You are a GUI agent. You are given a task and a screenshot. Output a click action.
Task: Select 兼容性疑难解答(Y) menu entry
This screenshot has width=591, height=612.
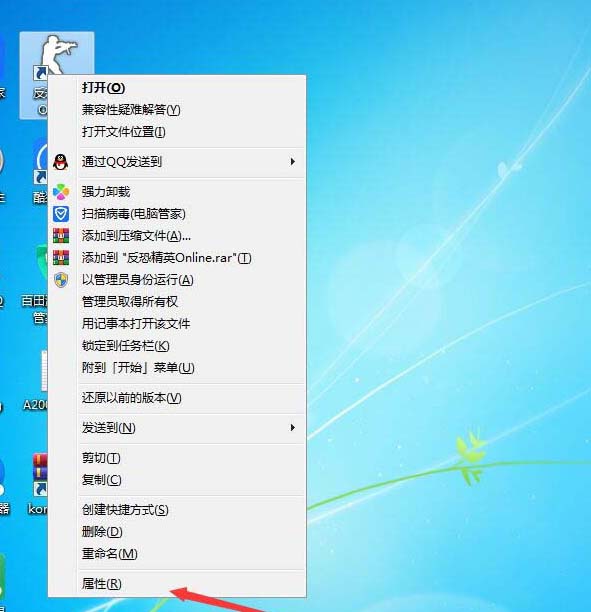point(192,110)
